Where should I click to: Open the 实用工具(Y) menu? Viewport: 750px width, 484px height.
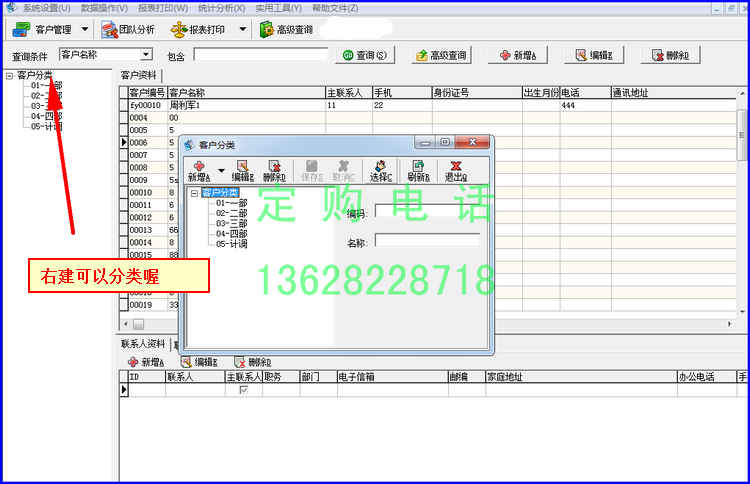tap(278, 8)
